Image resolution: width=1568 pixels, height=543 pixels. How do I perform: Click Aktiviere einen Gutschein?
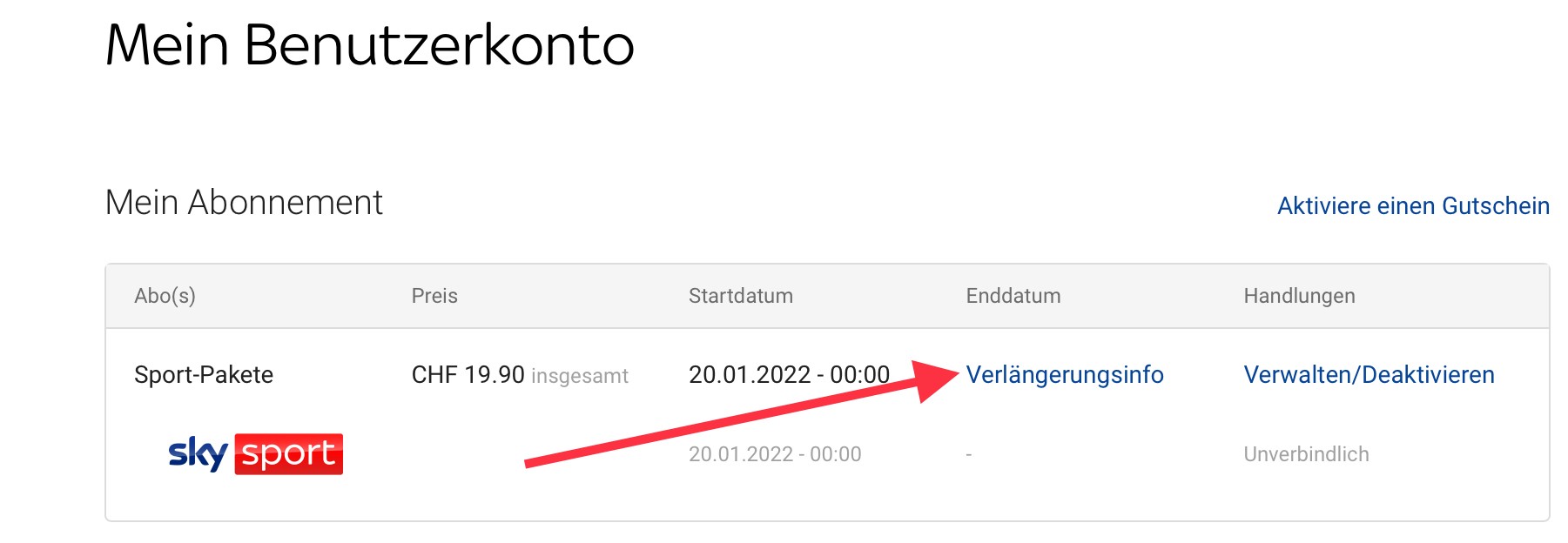coord(1412,206)
